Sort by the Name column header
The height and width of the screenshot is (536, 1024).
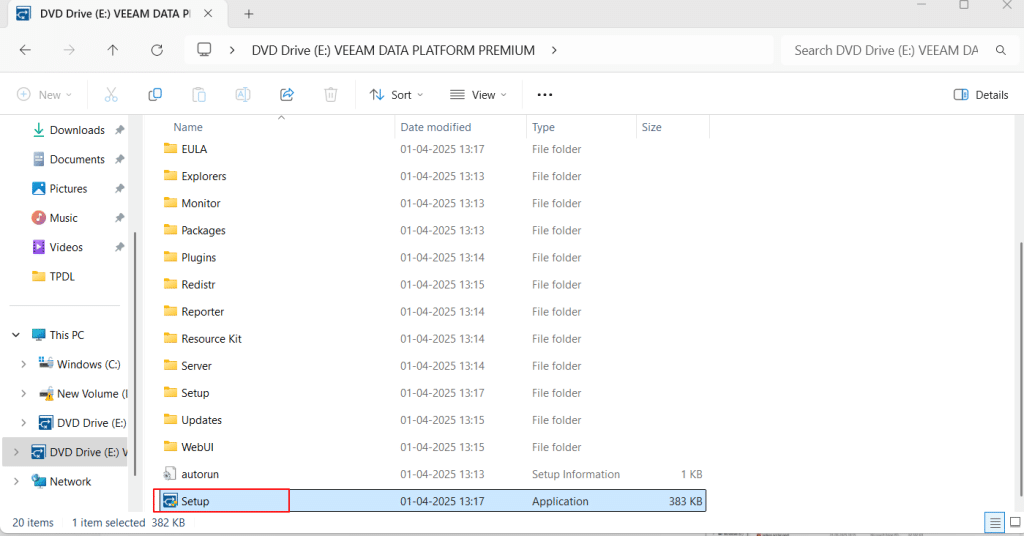click(x=188, y=127)
